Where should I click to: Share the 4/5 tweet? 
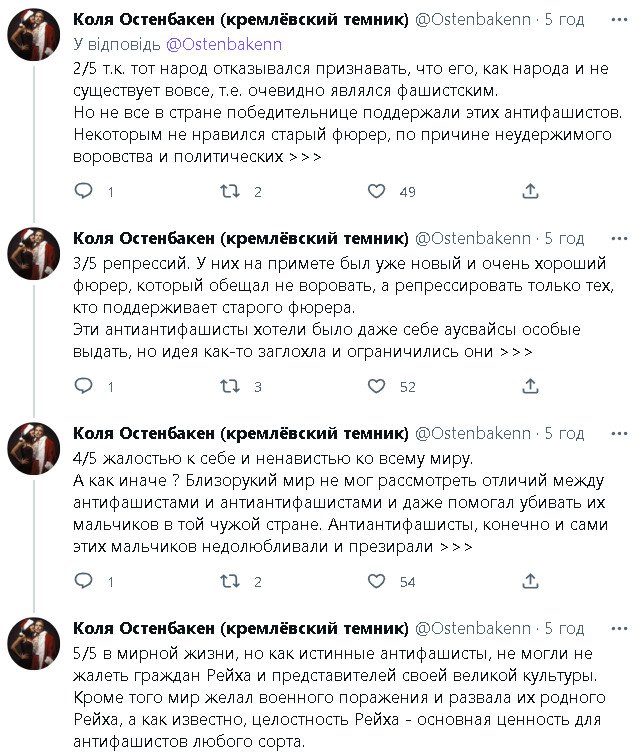coord(531,581)
